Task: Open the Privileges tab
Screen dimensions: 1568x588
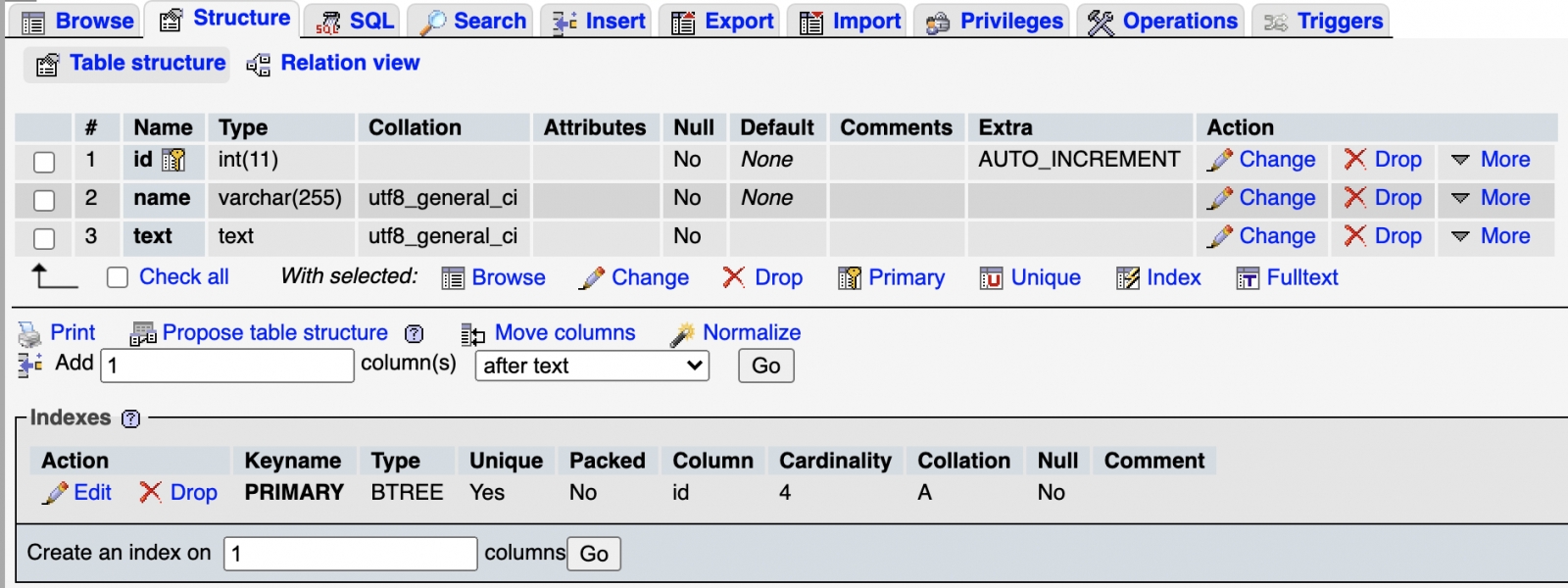Action: (x=996, y=21)
